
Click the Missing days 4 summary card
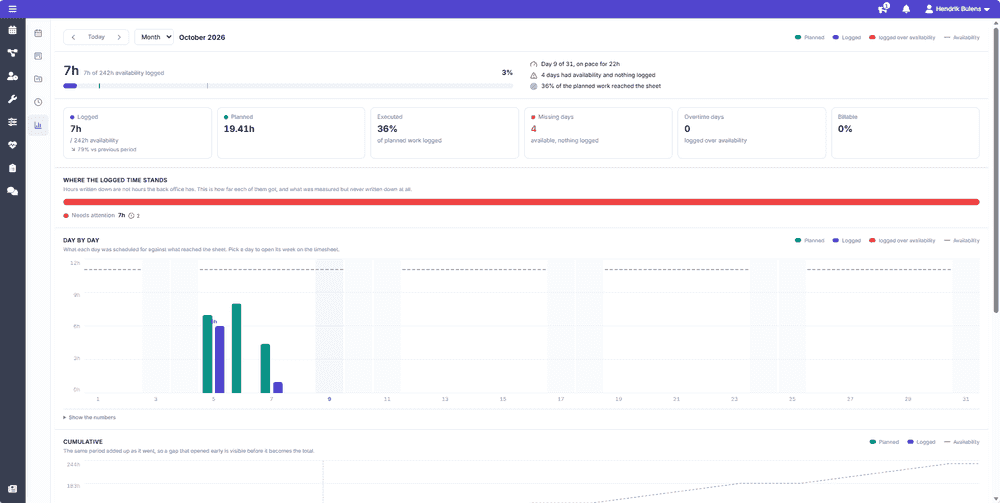(598, 133)
